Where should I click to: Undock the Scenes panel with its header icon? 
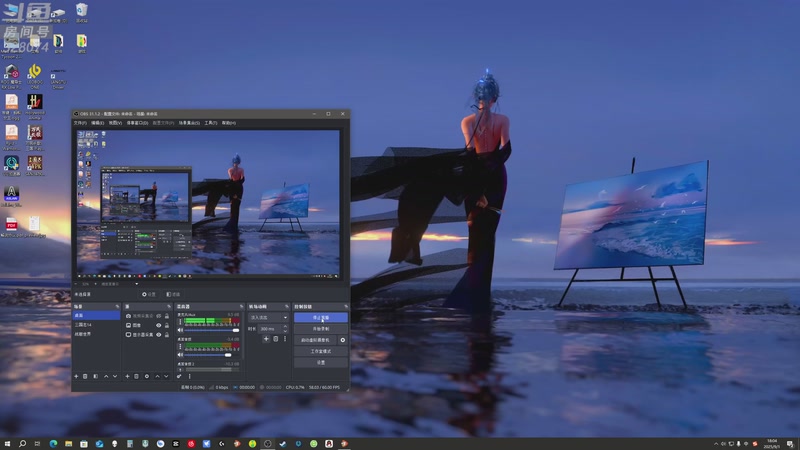coord(117,307)
